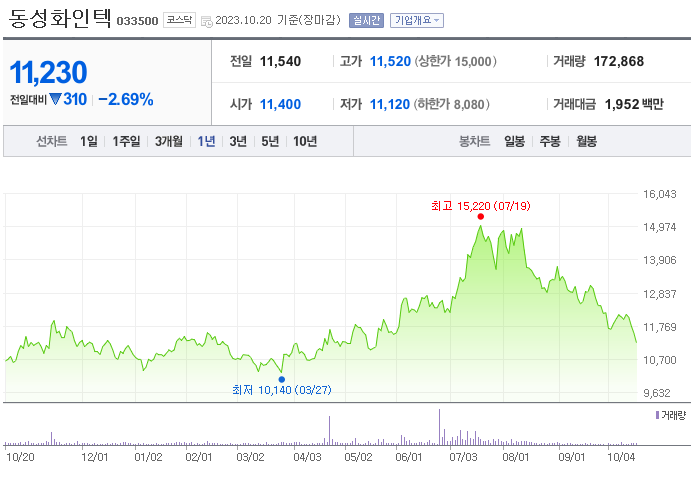691x479 pixels.
Task: Click the -2.69% change value
Action: (126, 100)
